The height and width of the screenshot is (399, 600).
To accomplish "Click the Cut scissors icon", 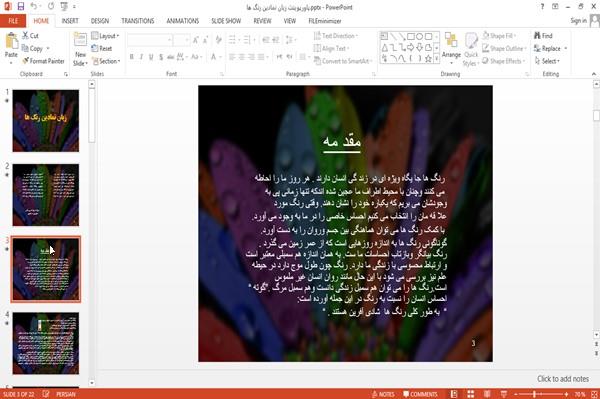I will pos(26,36).
